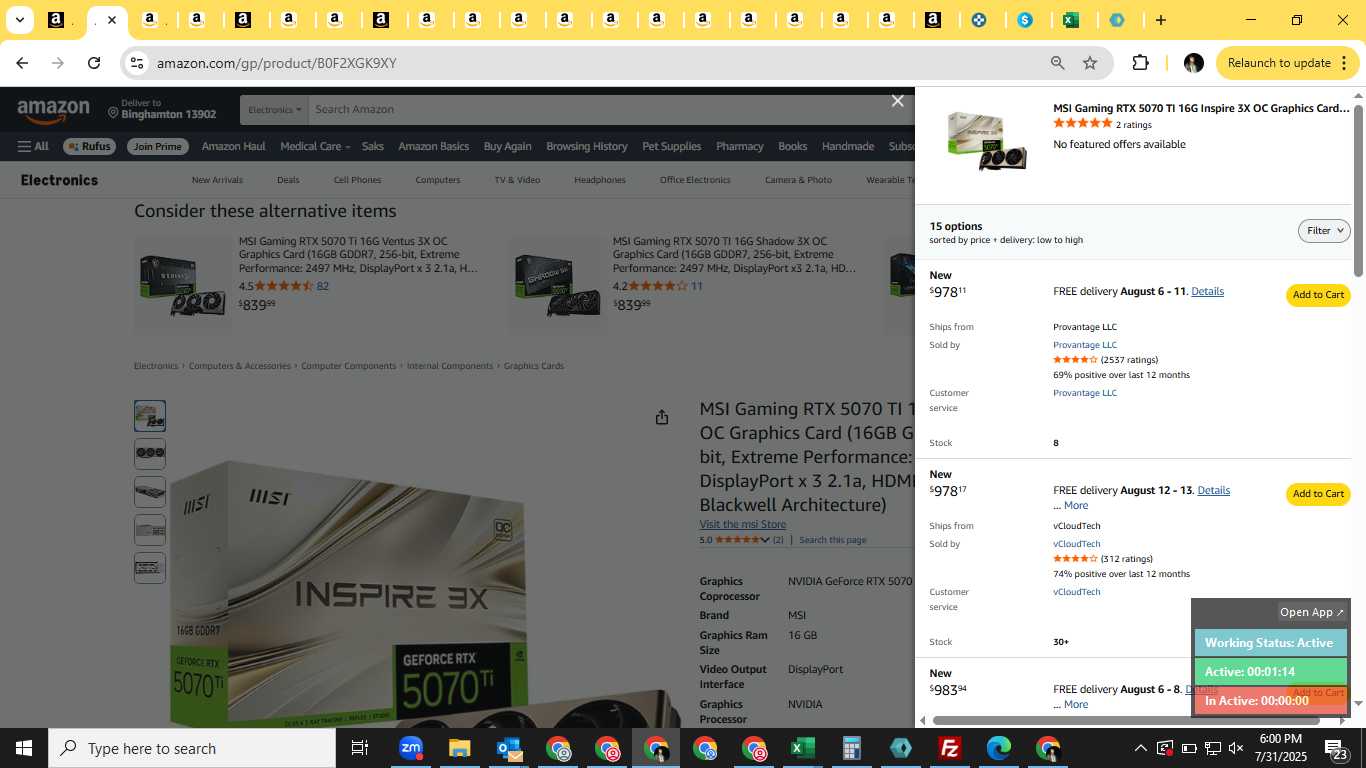1366x768 pixels.
Task: Add the vCloudTech offer to cart
Action: coord(1318,494)
